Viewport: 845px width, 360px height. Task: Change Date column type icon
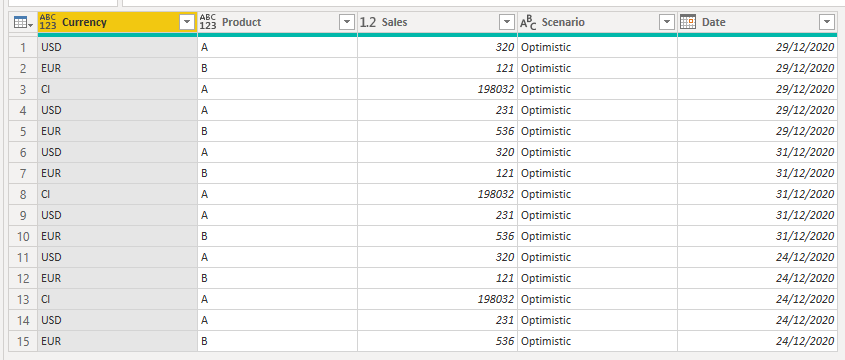coord(688,22)
